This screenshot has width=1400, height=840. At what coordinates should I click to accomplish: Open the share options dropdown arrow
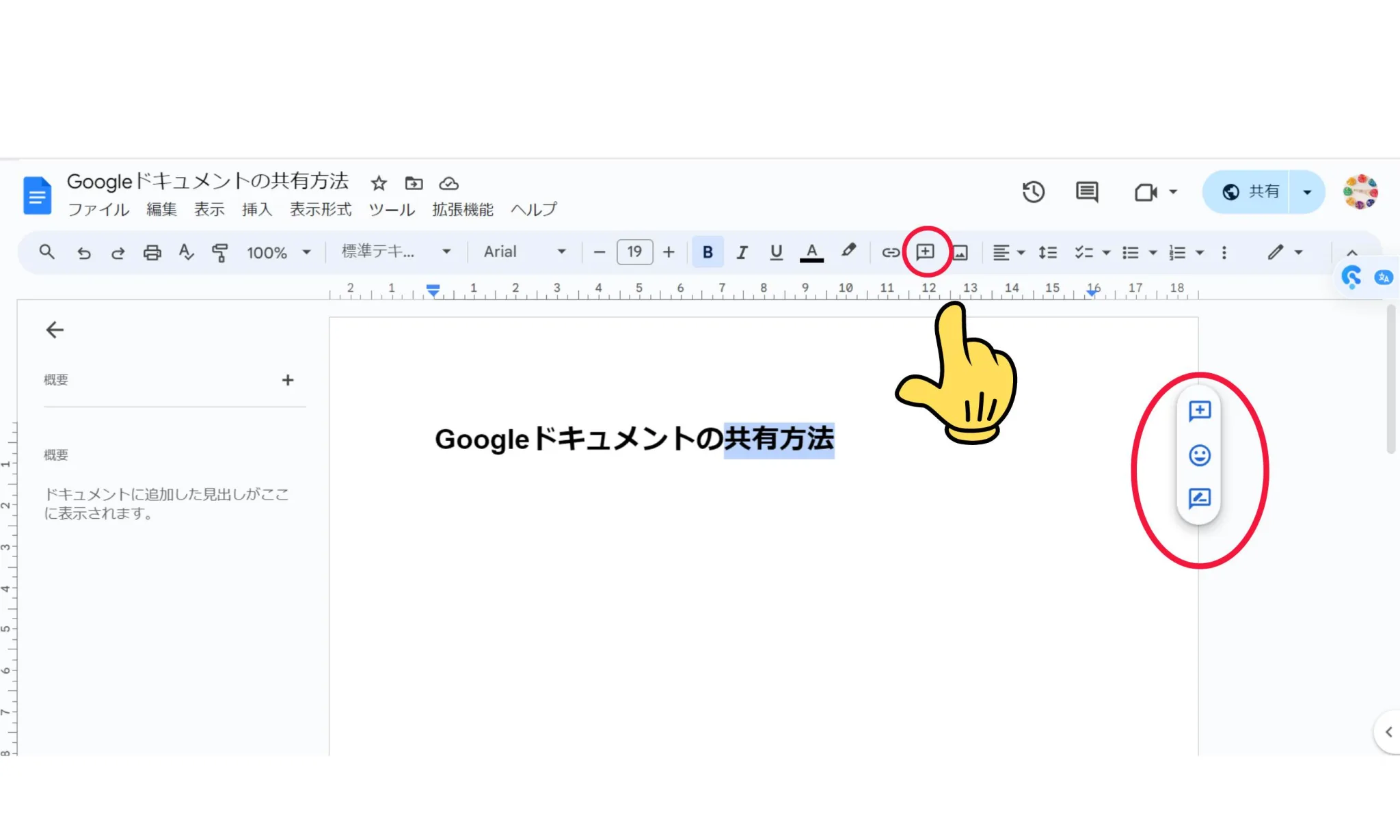pyautogui.click(x=1307, y=192)
